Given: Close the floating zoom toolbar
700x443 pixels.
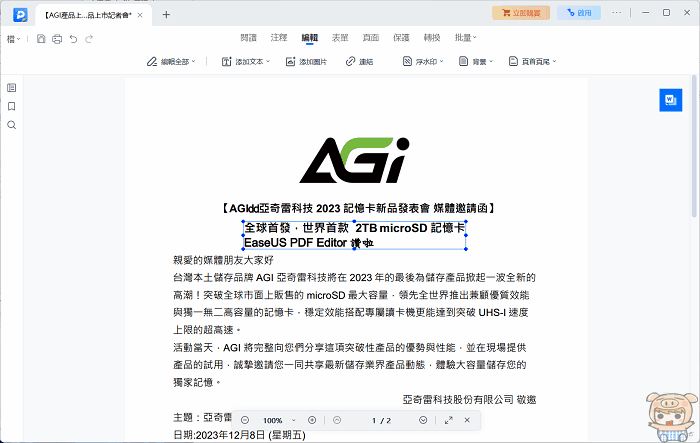Looking at the screenshot, I should (x=467, y=420).
